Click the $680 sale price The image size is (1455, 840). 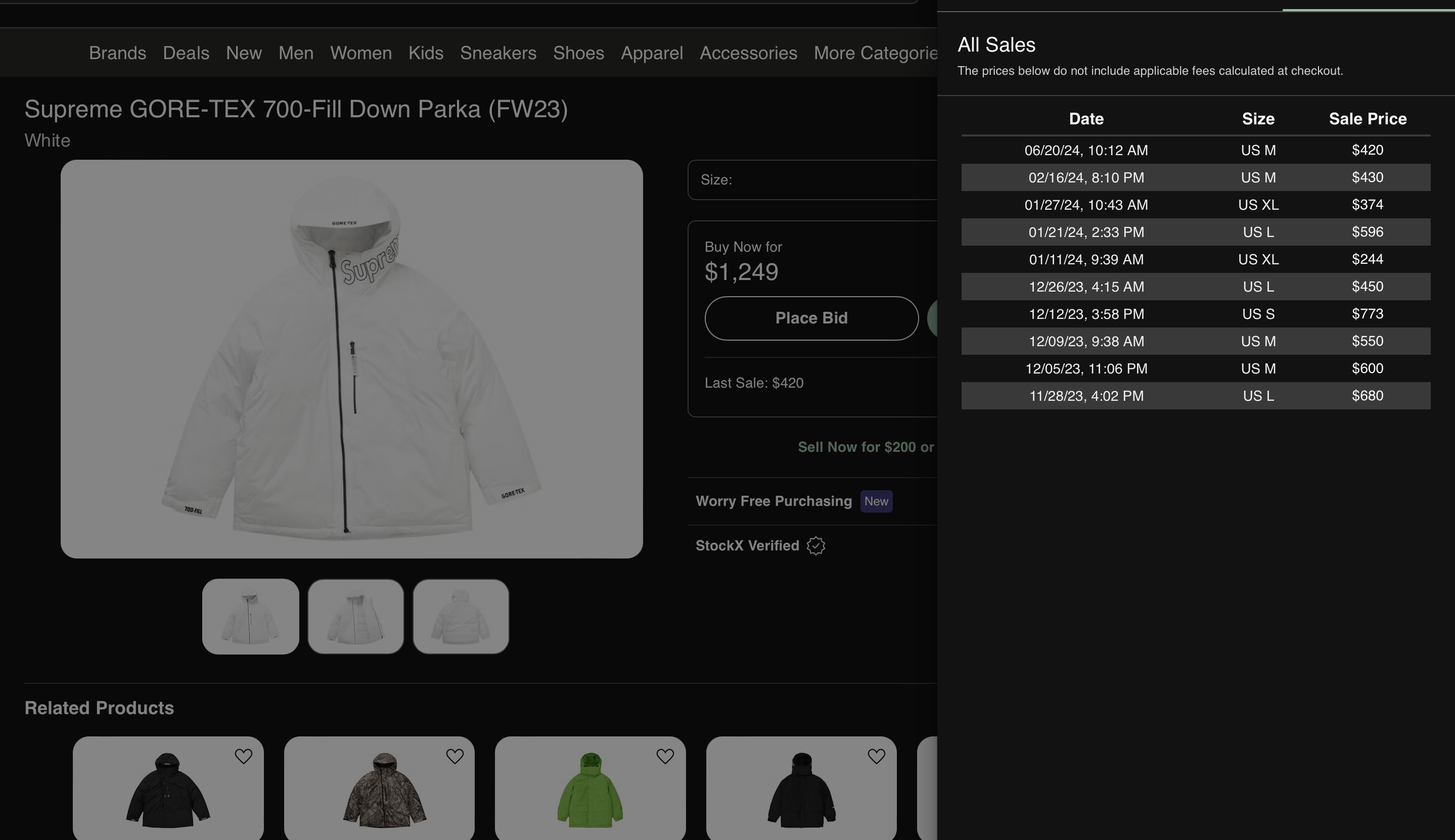[x=1368, y=396]
